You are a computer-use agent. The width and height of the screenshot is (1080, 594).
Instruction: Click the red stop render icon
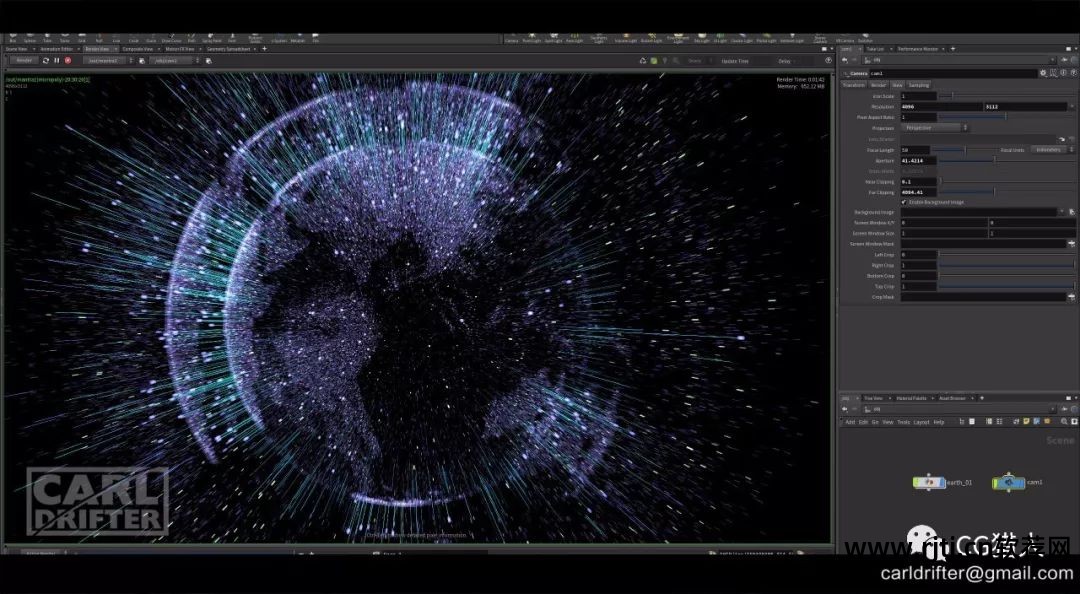click(x=68, y=61)
